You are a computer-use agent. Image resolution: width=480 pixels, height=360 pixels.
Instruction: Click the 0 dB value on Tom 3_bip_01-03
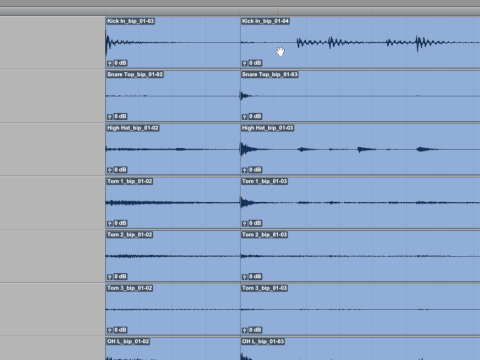255,330
